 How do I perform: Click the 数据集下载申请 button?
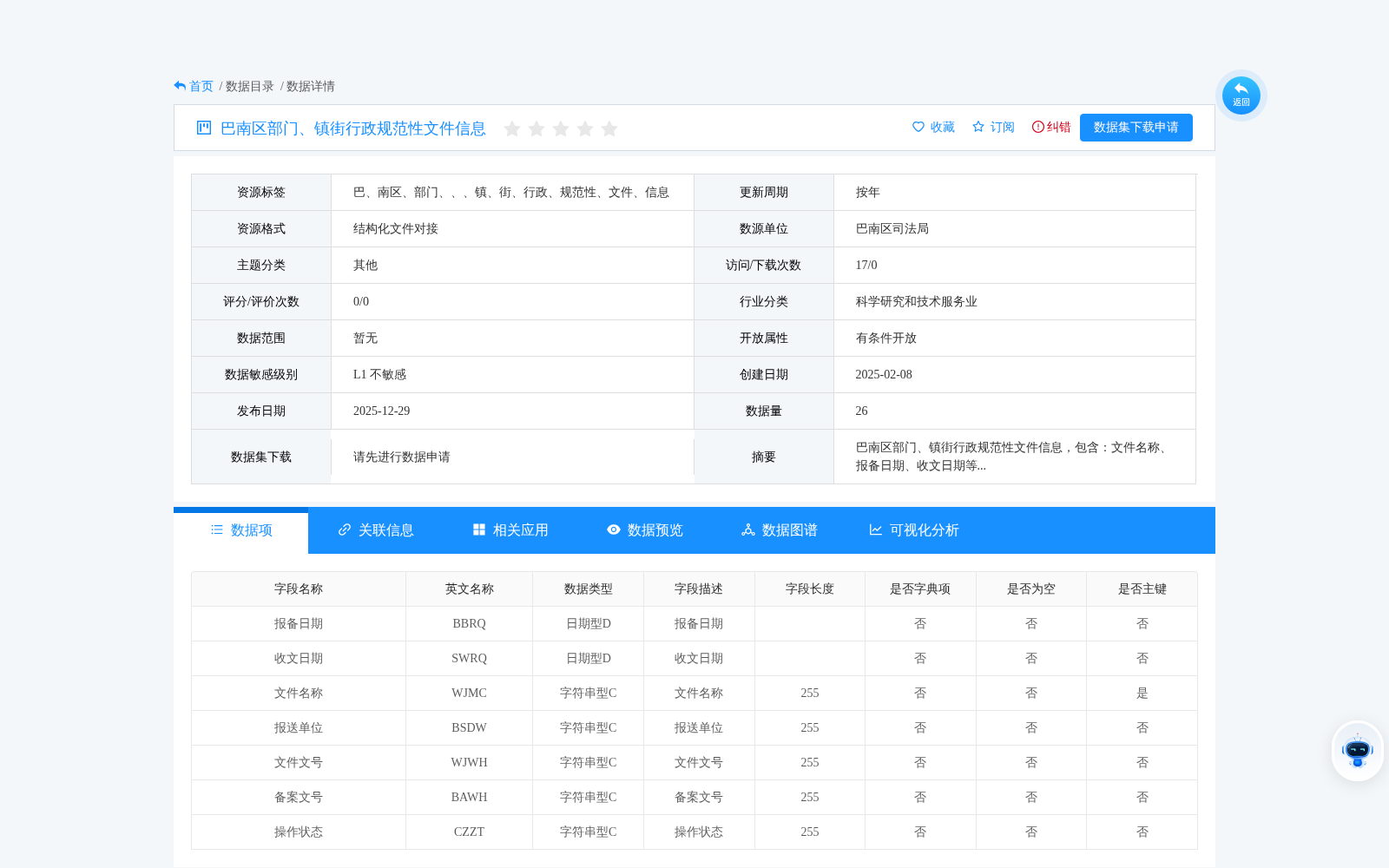[1136, 128]
